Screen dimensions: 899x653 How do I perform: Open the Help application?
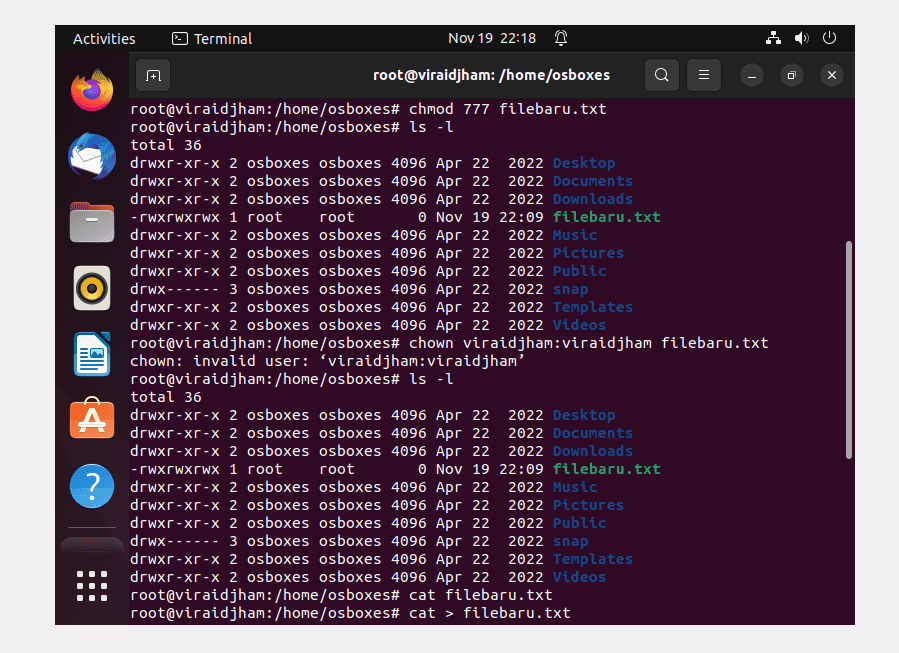pyautogui.click(x=92, y=486)
